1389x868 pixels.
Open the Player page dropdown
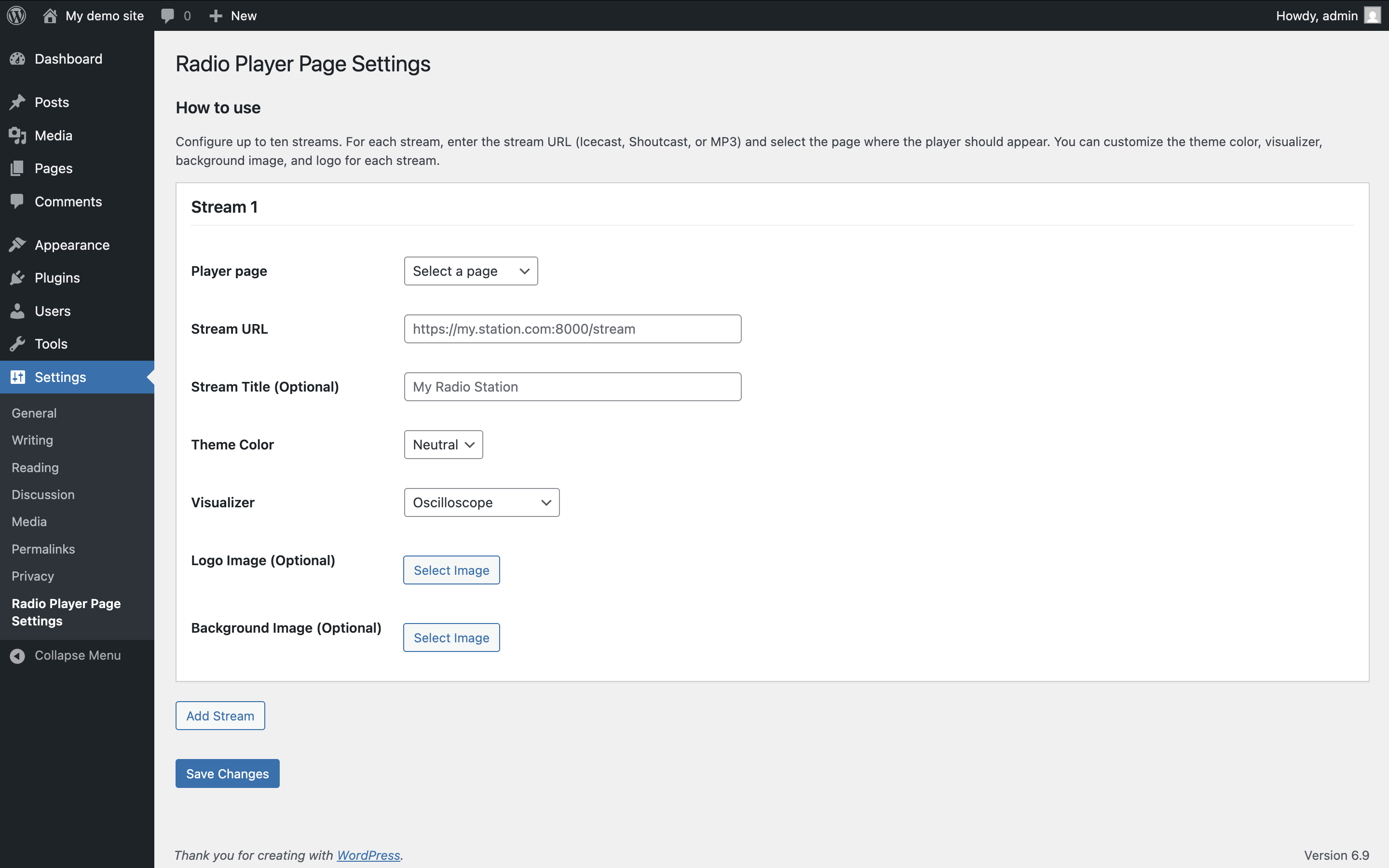pyautogui.click(x=471, y=271)
